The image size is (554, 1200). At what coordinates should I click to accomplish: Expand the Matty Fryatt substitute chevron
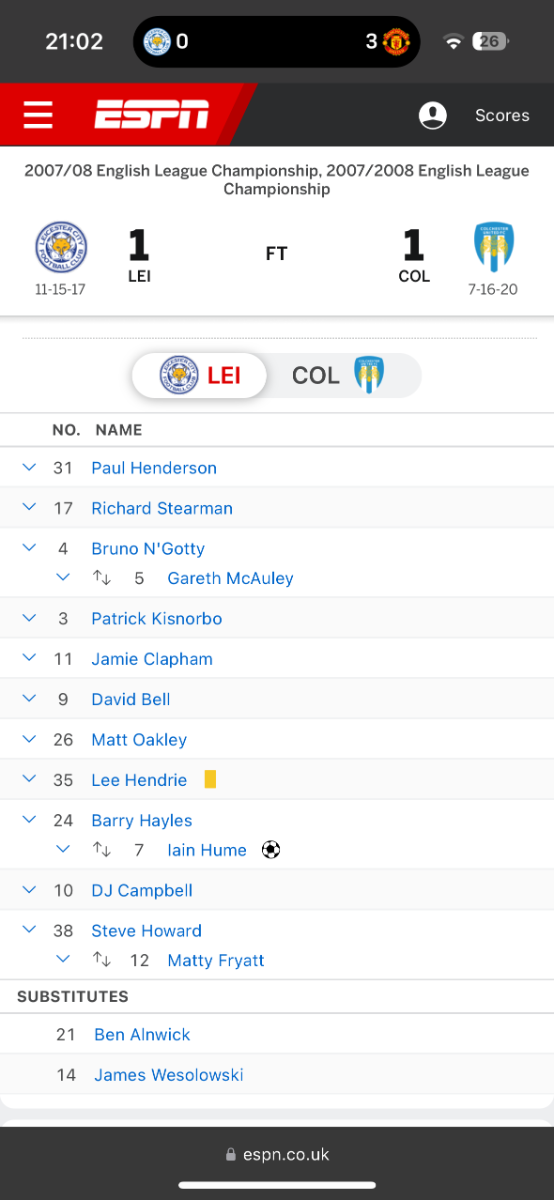pos(63,959)
